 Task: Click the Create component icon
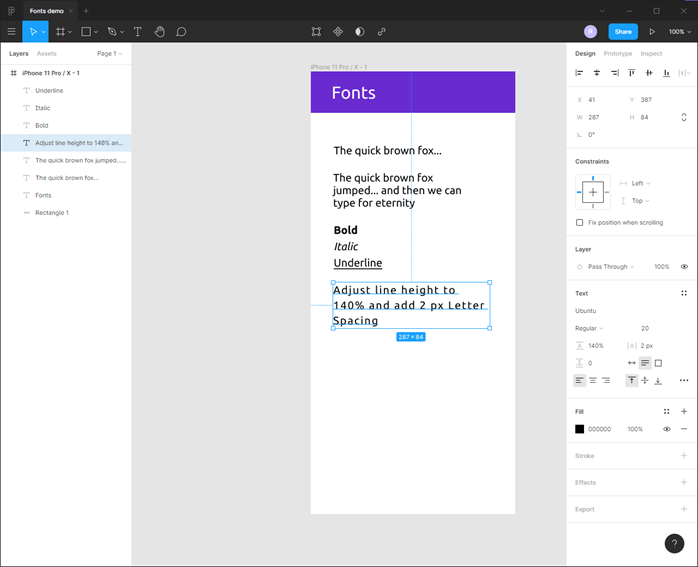click(x=338, y=32)
